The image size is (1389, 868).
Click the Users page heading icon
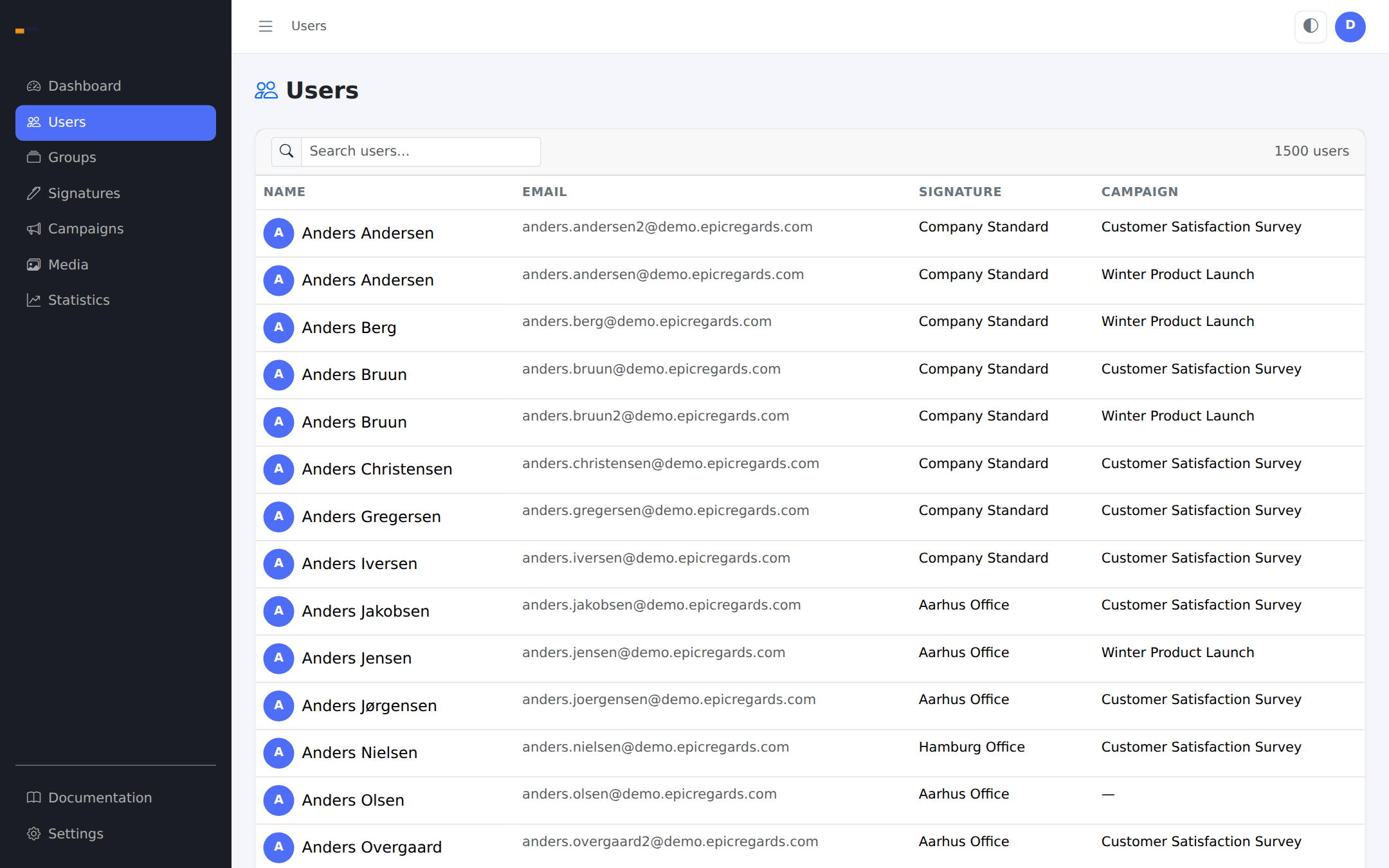coord(266,91)
